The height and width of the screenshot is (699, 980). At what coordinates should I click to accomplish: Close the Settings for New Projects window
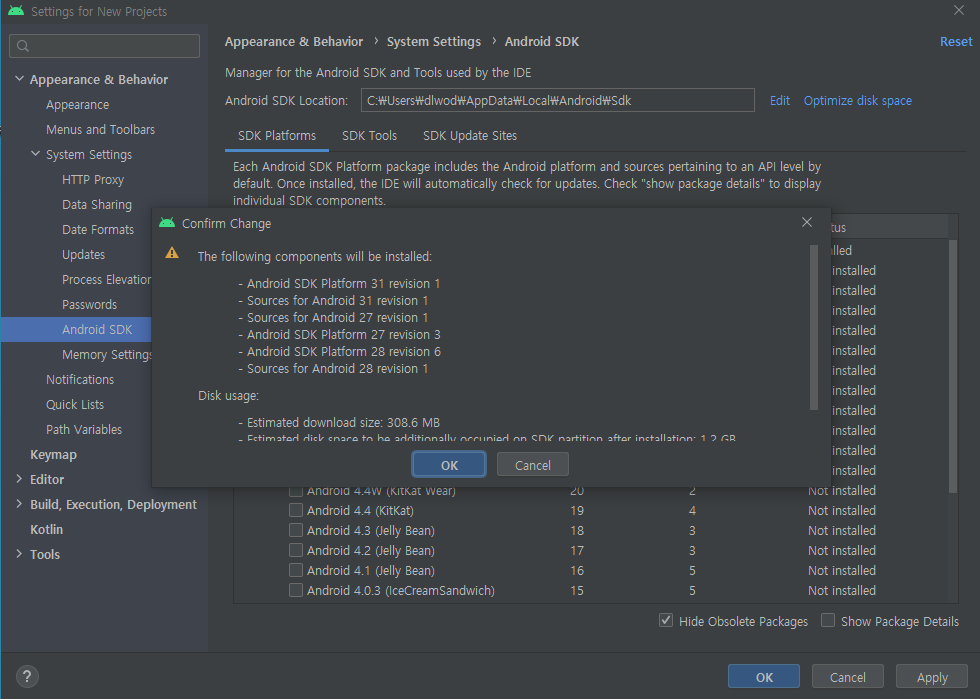959,10
